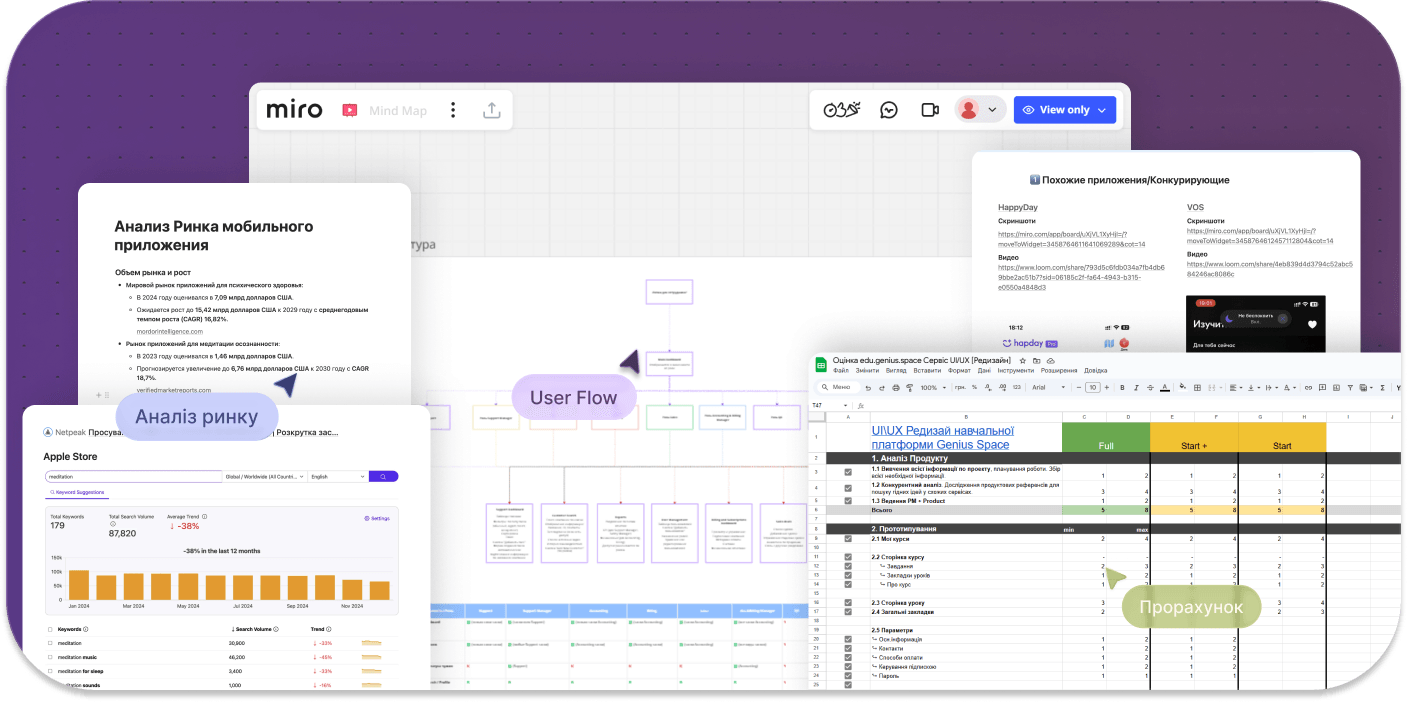Image resolution: width=1407 pixels, height=702 pixels.
Task: Click the Miro board export (upload) icon
Action: pyautogui.click(x=491, y=110)
